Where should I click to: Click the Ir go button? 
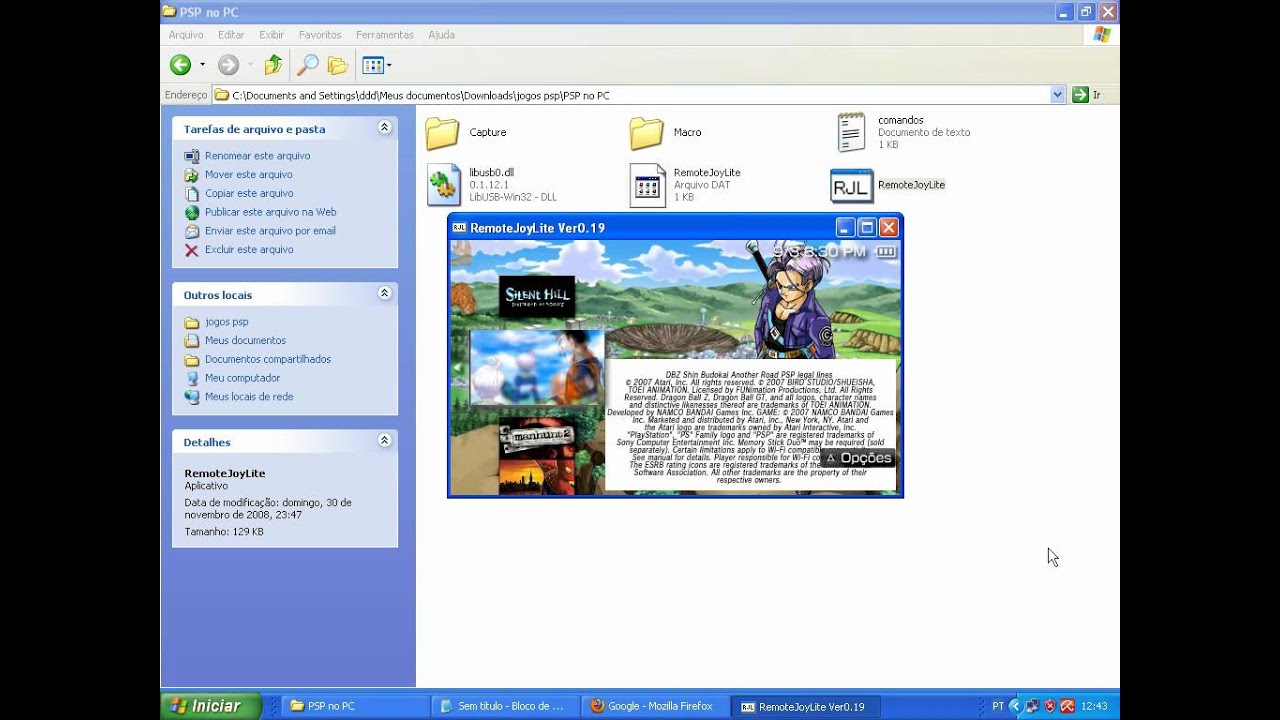(x=1087, y=95)
